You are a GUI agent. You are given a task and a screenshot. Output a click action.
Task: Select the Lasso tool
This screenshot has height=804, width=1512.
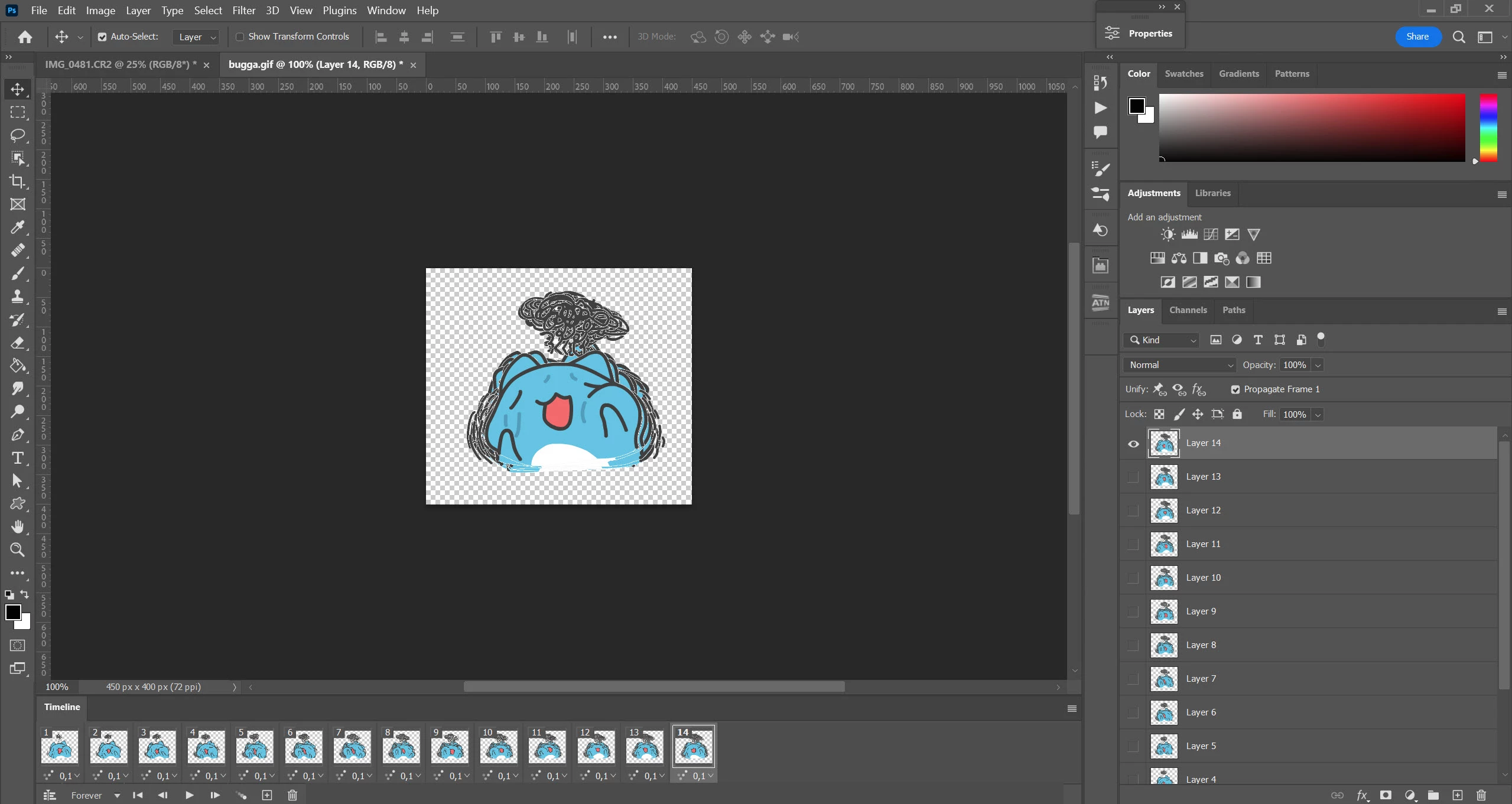pos(18,135)
